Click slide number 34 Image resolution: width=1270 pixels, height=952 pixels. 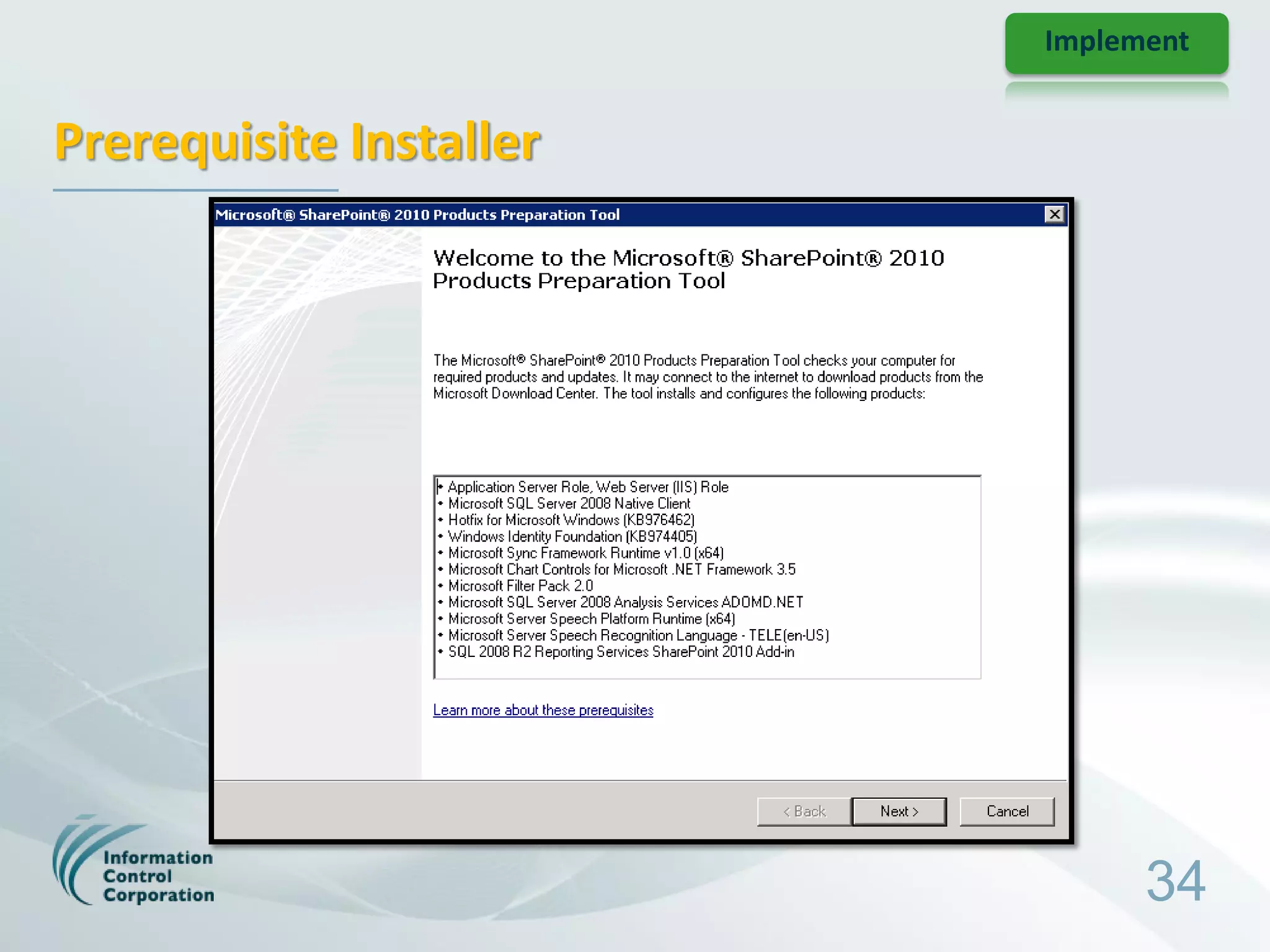click(1176, 881)
